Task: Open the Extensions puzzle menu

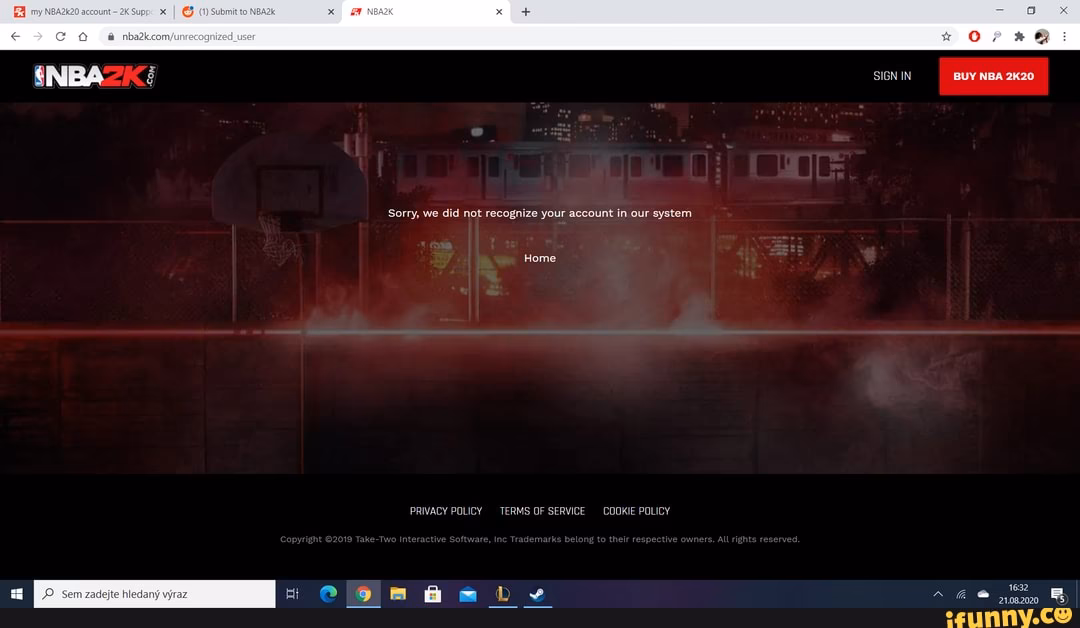Action: tap(1019, 36)
